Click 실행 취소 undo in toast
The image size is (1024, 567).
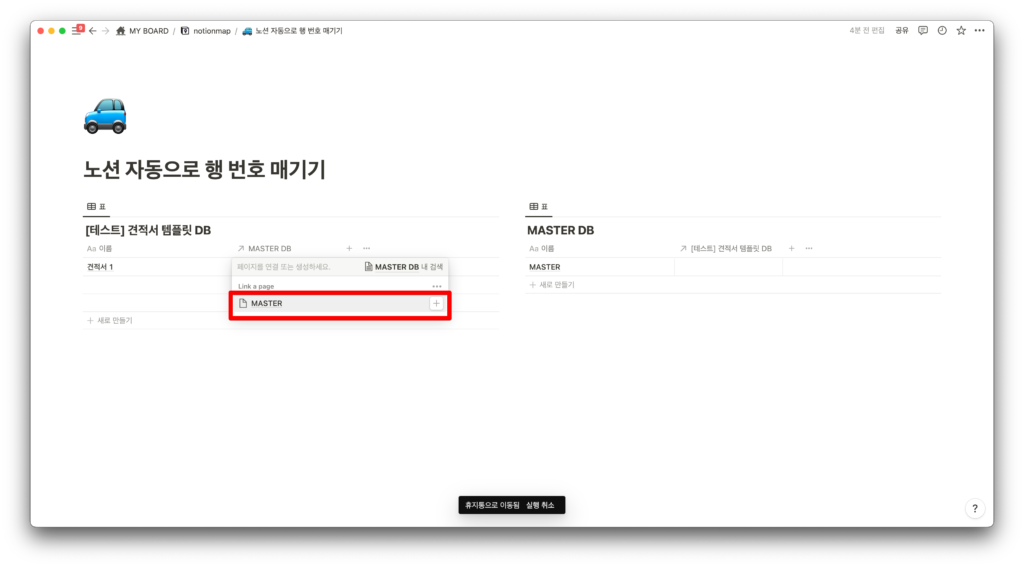point(540,506)
